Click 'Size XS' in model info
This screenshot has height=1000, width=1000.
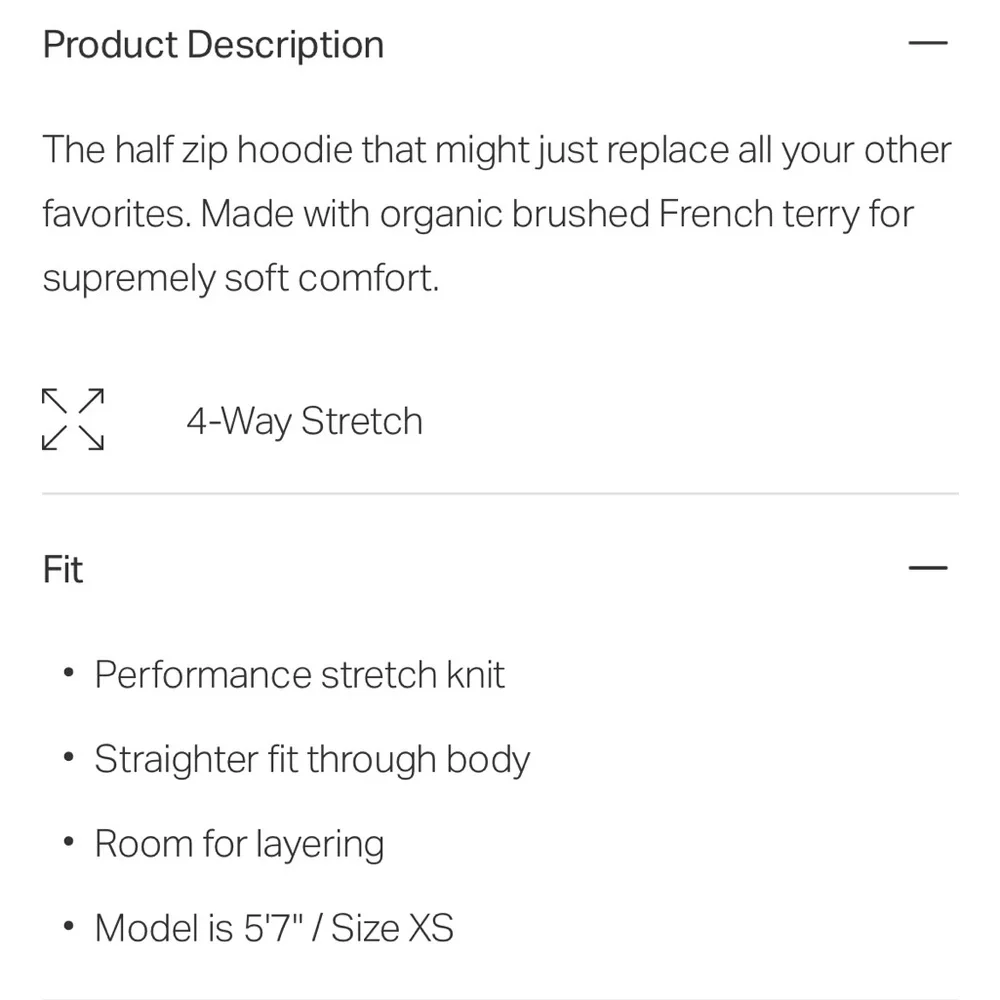click(x=392, y=929)
